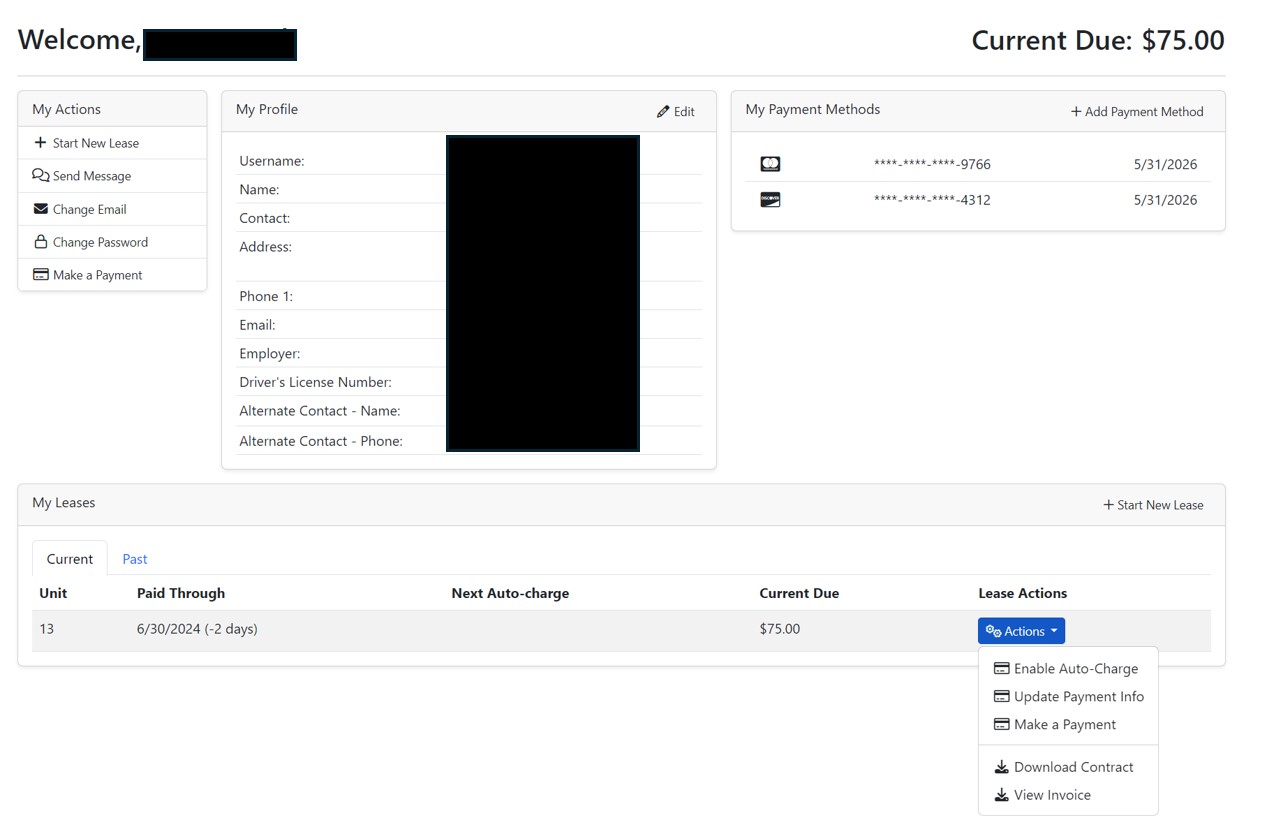1274x834 pixels.
Task: Choose Enable Auto-Charge from the Actions menu
Action: (x=1075, y=669)
